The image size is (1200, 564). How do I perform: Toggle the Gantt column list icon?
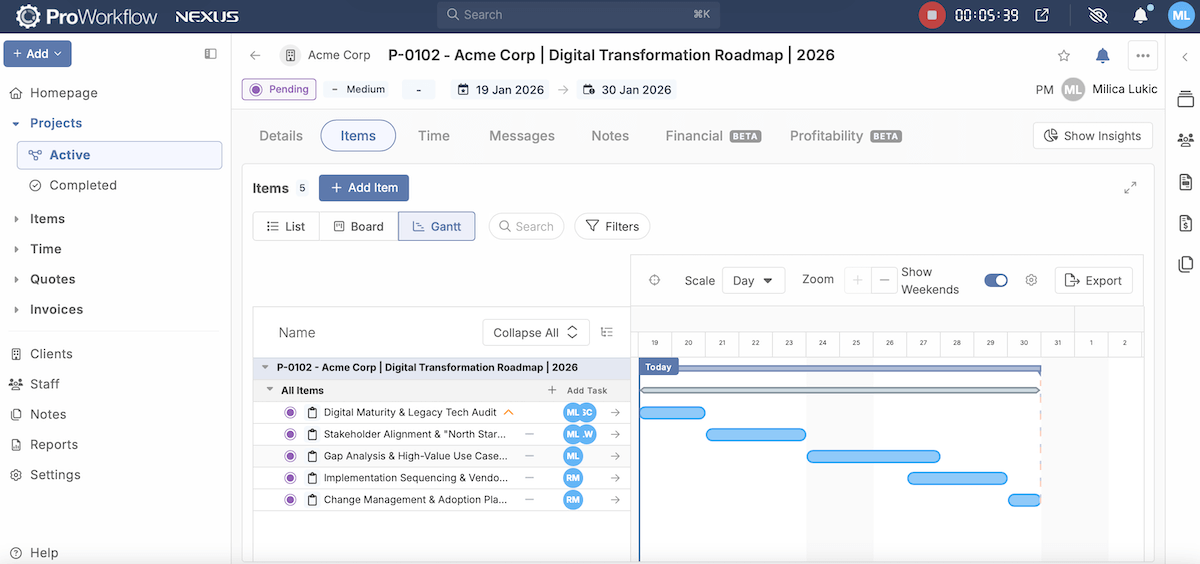[x=607, y=332]
